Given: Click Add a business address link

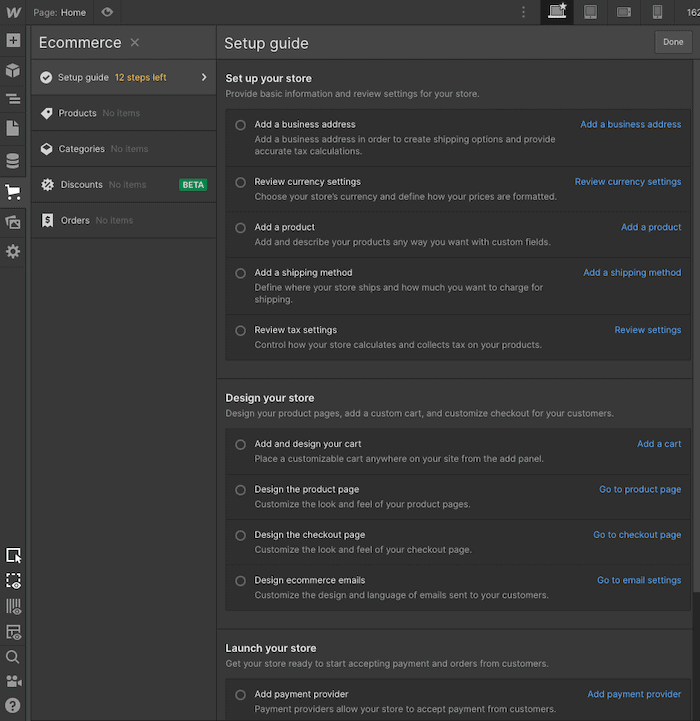Looking at the screenshot, I should [630, 124].
